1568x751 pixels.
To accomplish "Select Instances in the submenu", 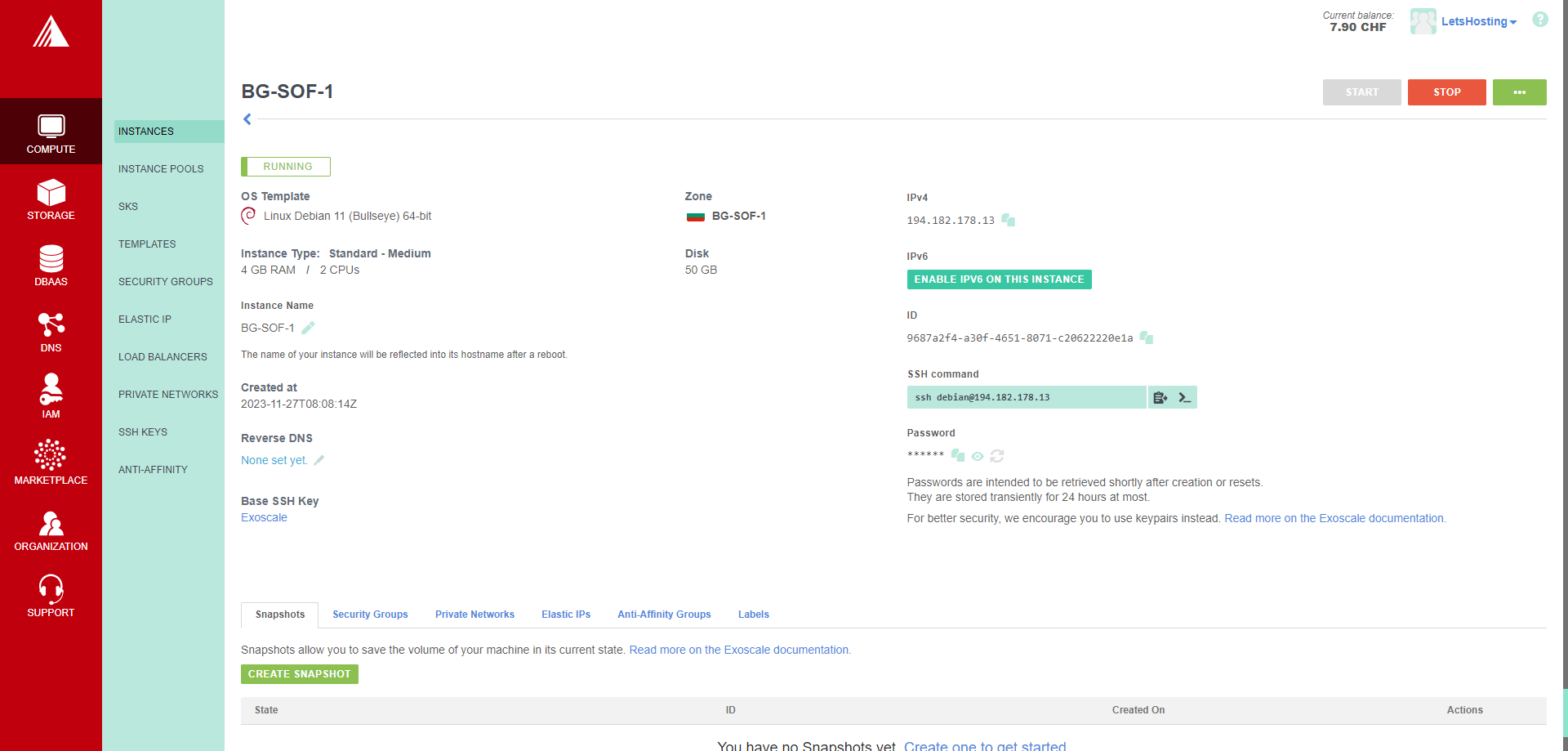I will click(x=169, y=132).
